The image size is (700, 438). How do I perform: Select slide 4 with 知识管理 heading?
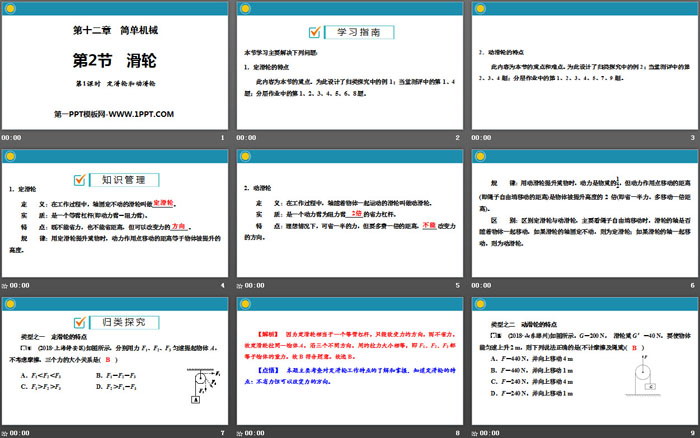(115, 213)
